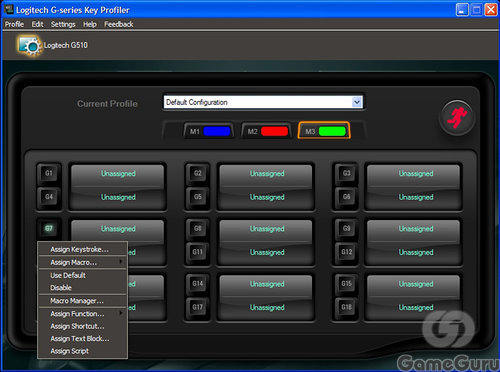The width and height of the screenshot is (500, 372).
Task: Activate the M3 mode button
Action: click(324, 131)
